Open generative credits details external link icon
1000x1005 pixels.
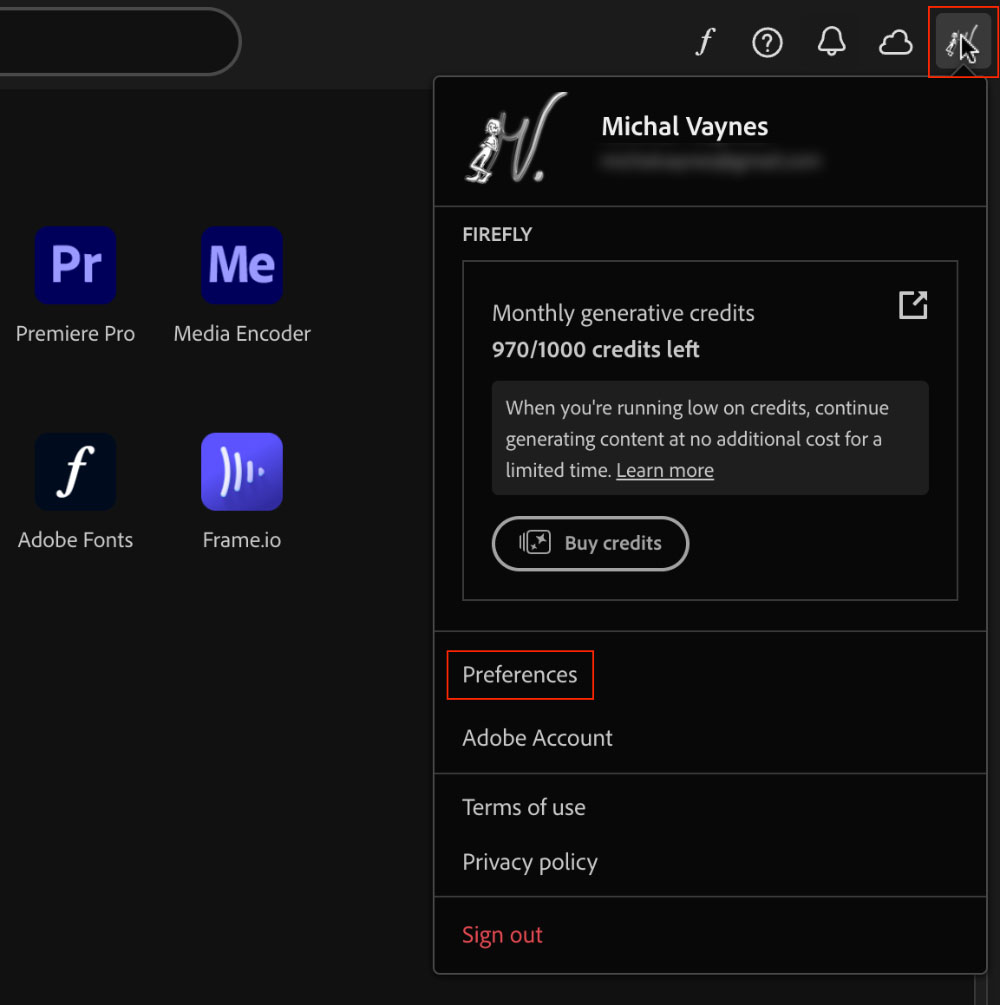tap(913, 305)
